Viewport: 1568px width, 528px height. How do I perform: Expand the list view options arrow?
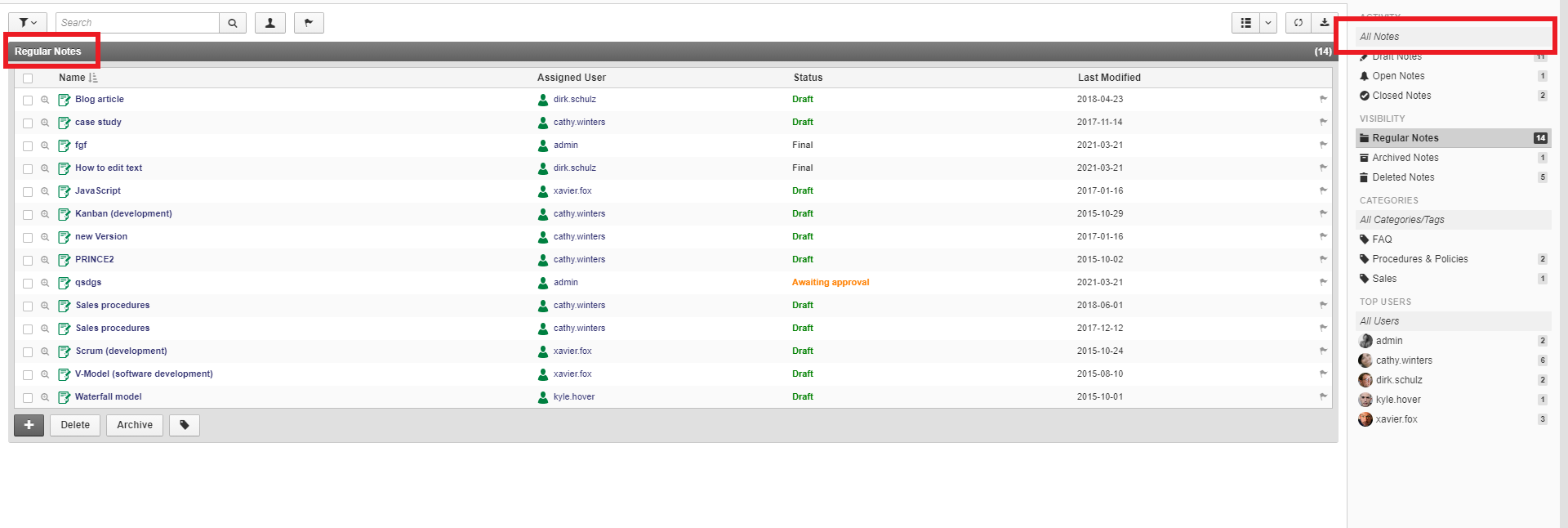tap(1268, 23)
